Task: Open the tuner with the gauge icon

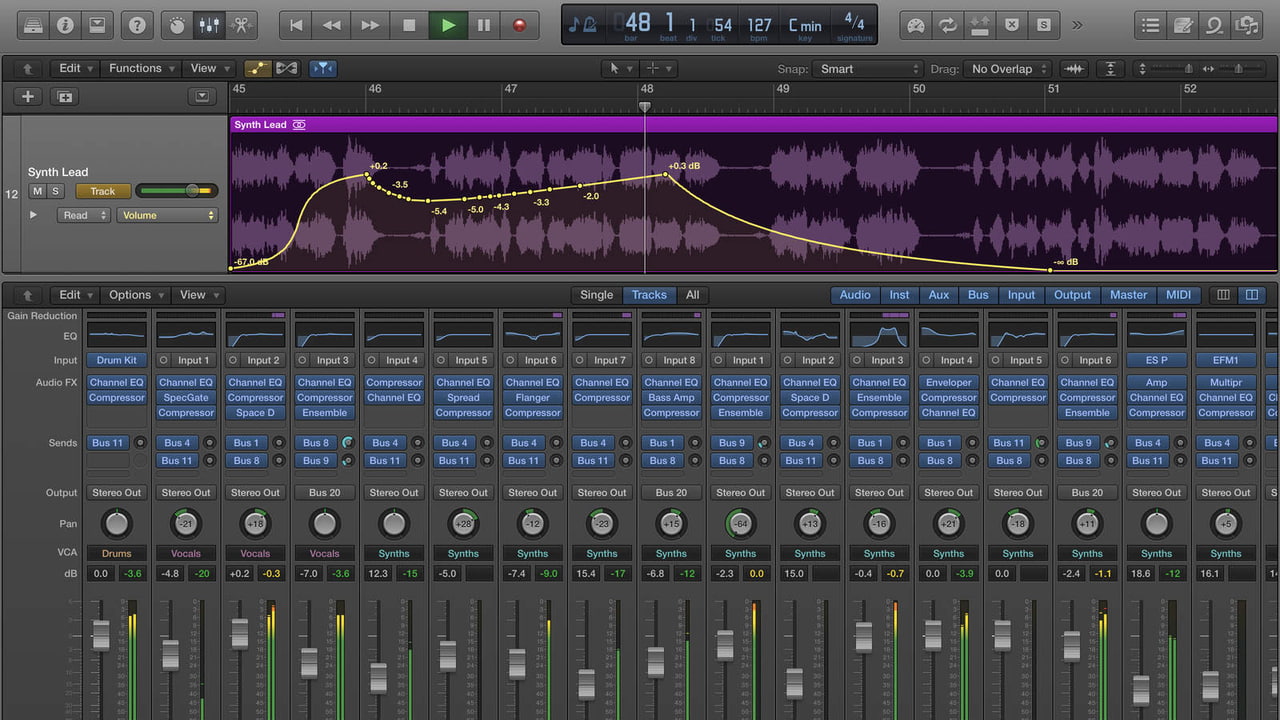Action: (x=916, y=25)
